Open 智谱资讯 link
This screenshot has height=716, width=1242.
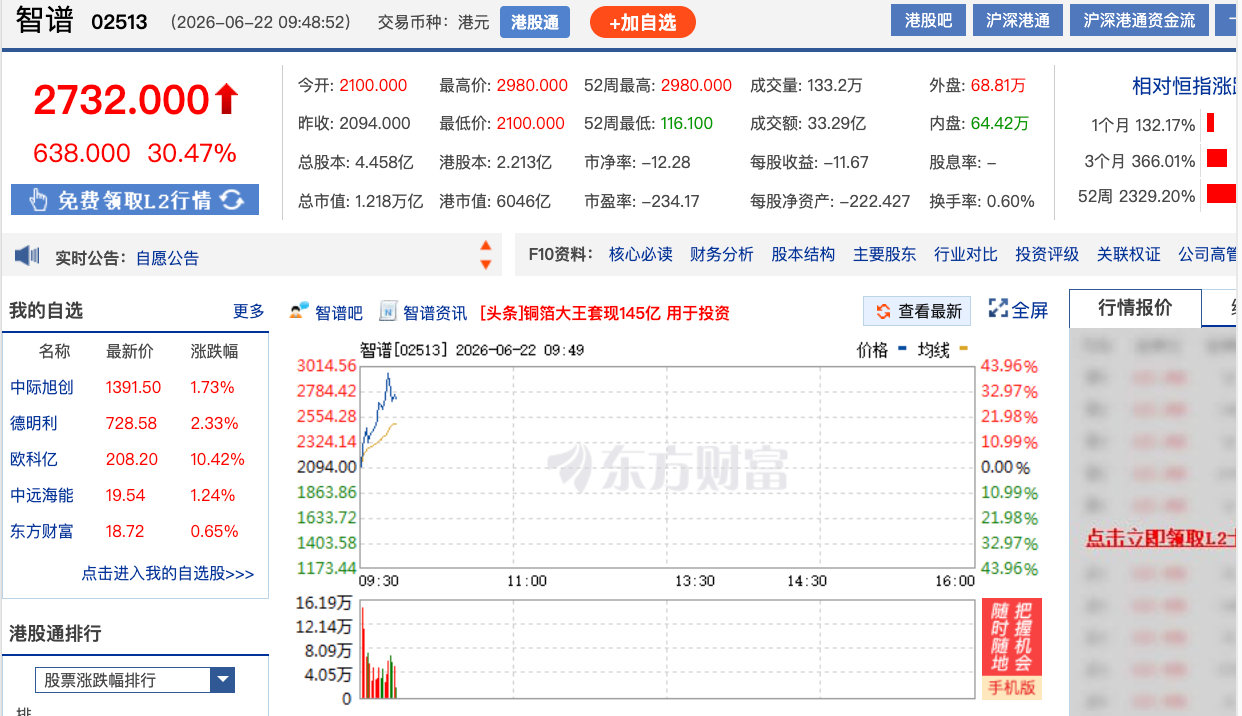435,313
